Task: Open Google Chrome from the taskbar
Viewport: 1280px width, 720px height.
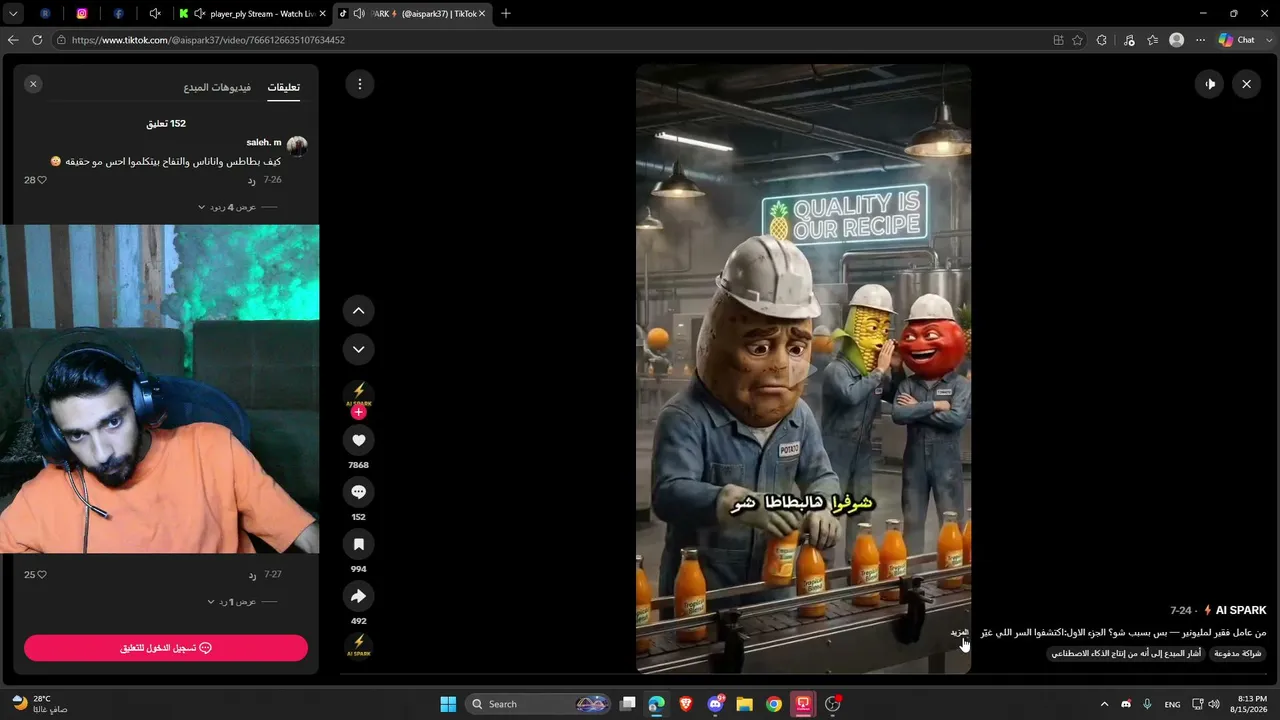Action: tap(774, 704)
